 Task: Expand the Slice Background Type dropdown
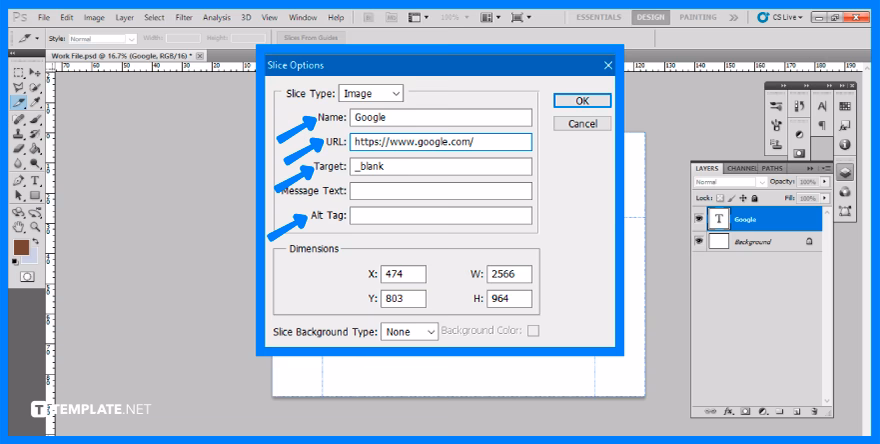410,331
